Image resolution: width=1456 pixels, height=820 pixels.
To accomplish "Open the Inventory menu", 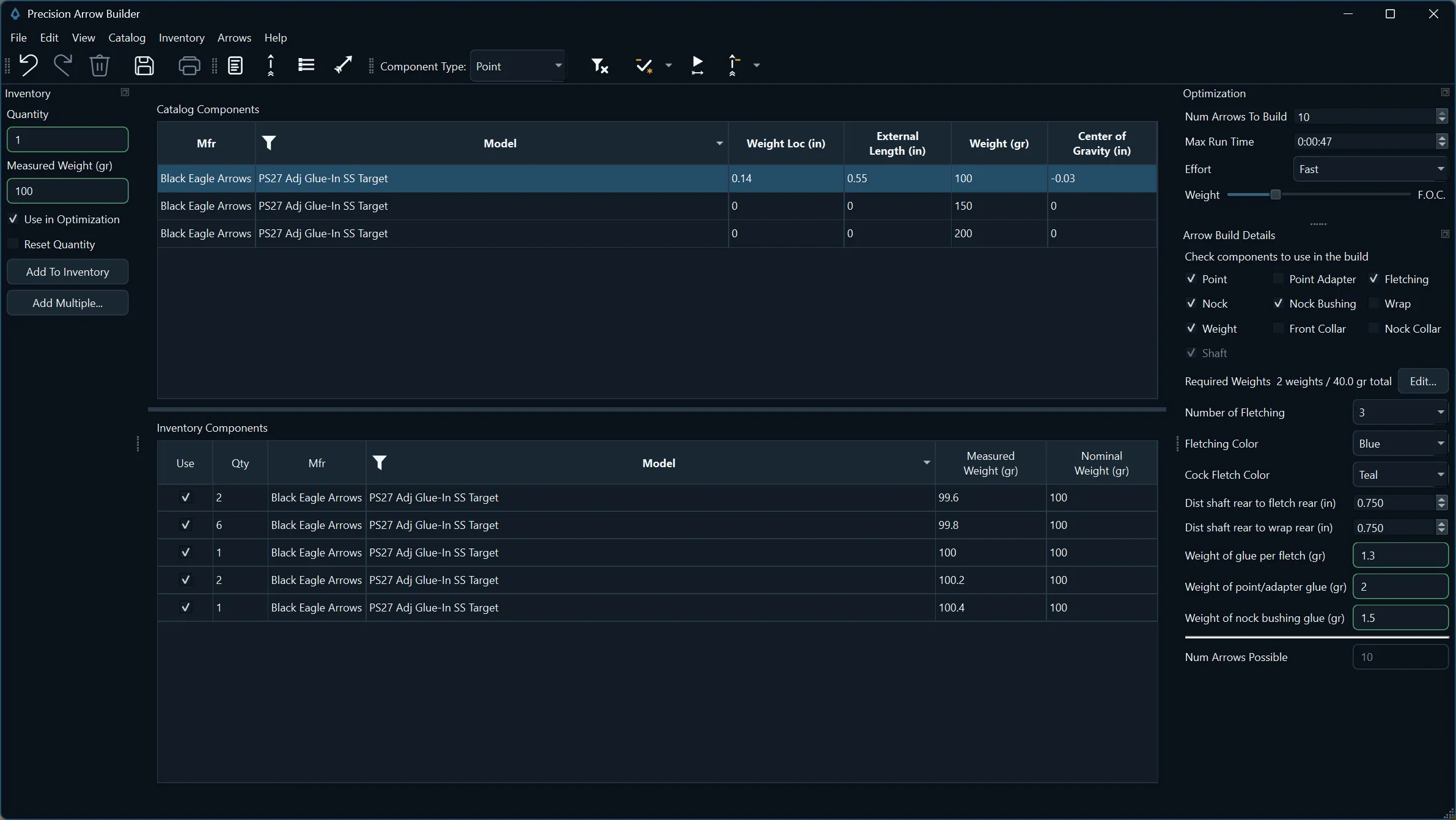I will (182, 38).
